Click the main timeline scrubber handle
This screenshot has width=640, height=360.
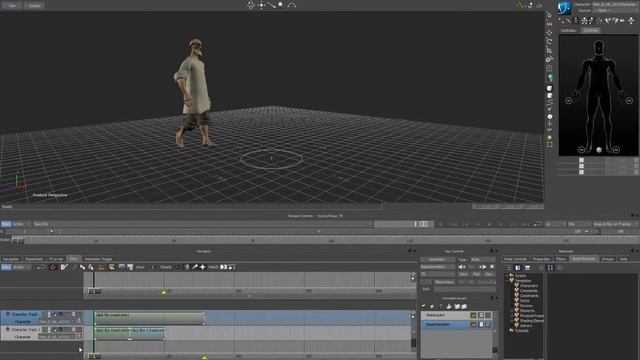pos(18,241)
